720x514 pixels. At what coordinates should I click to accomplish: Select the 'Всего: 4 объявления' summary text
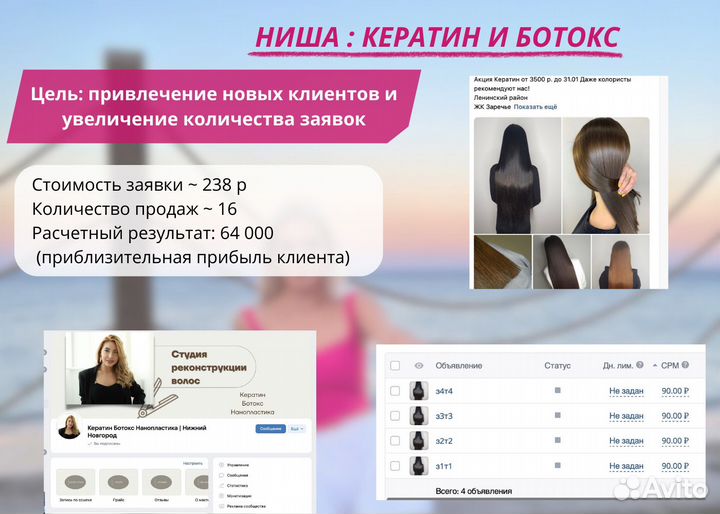(x=473, y=491)
